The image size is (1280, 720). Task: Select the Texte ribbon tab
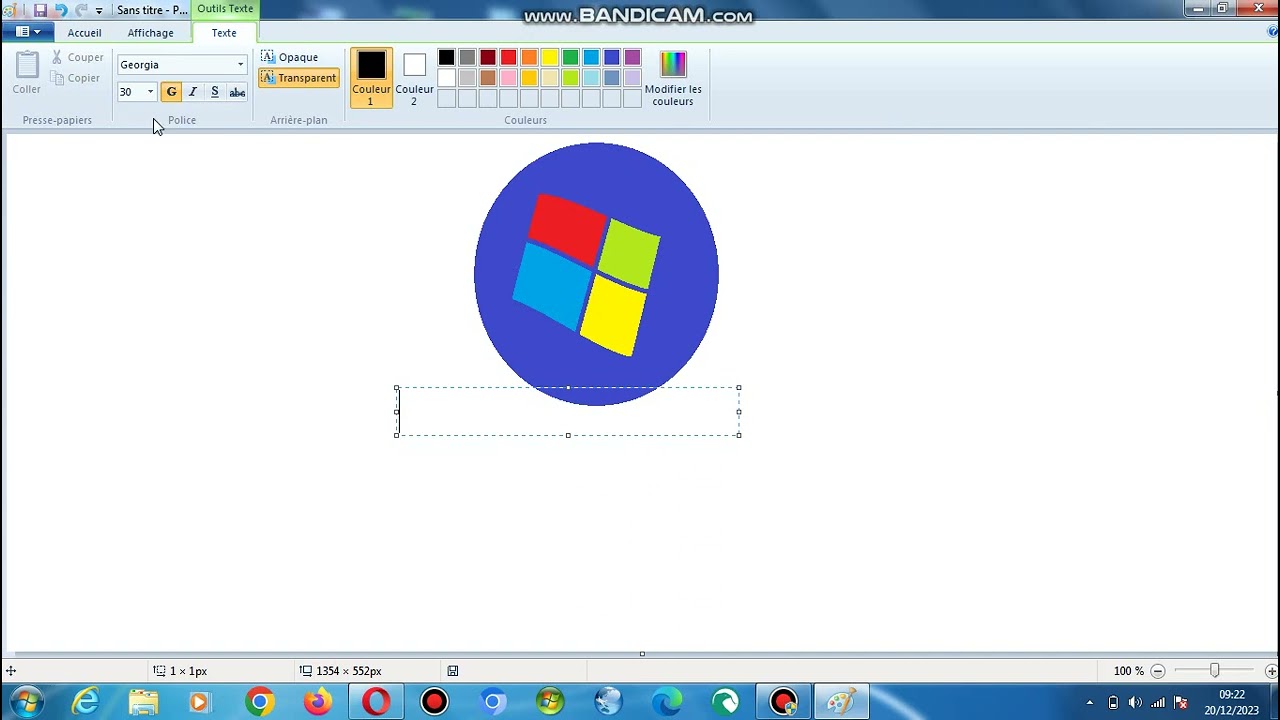pyautogui.click(x=224, y=33)
